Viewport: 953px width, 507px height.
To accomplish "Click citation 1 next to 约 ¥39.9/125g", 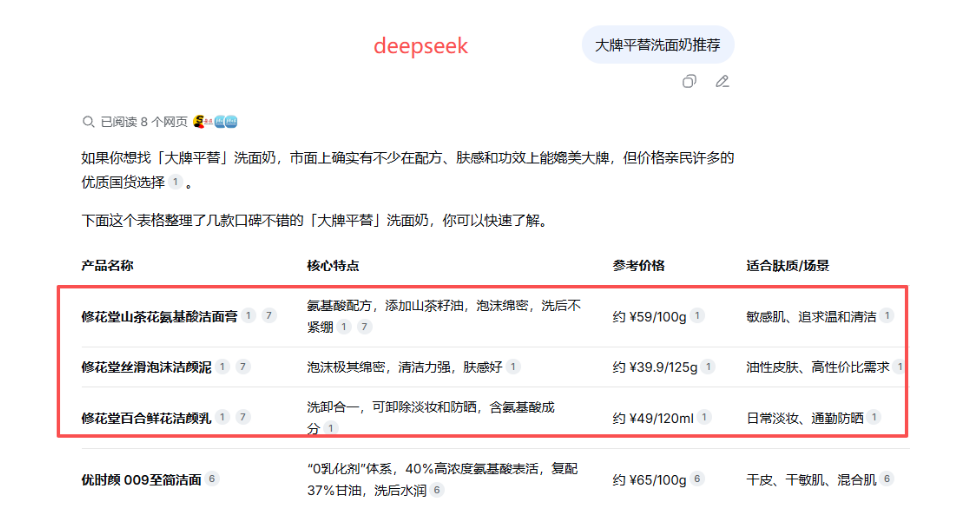I will [708, 367].
